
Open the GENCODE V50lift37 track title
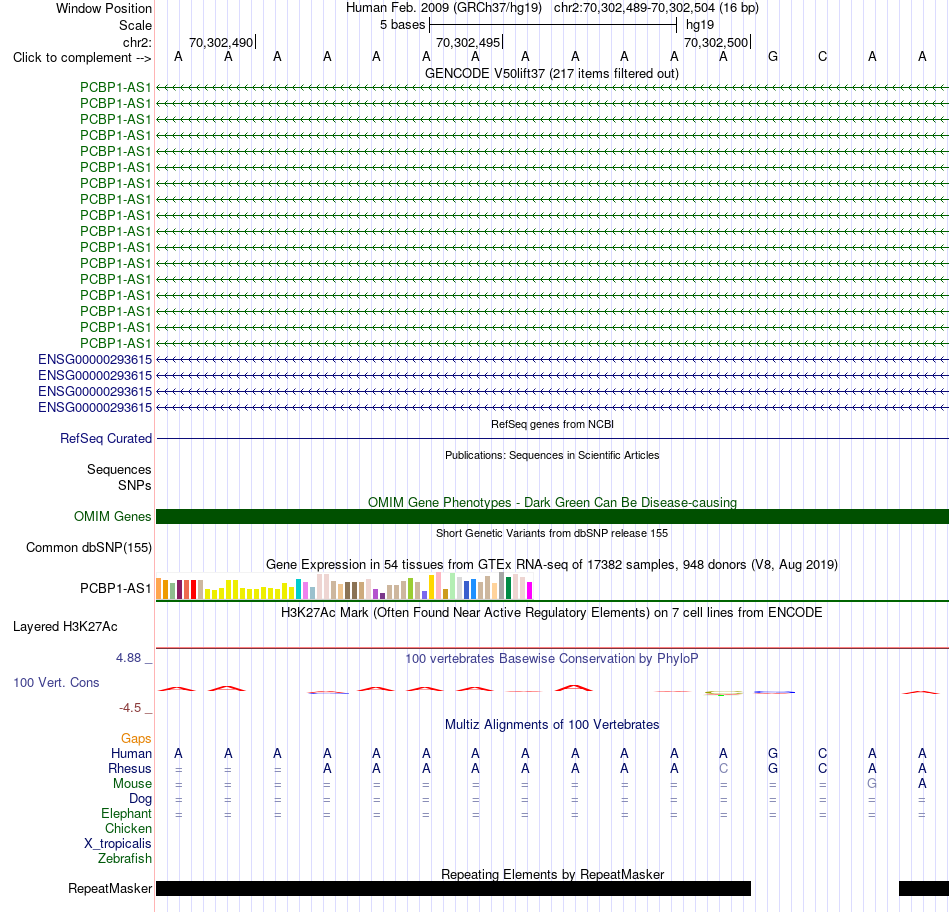551,73
